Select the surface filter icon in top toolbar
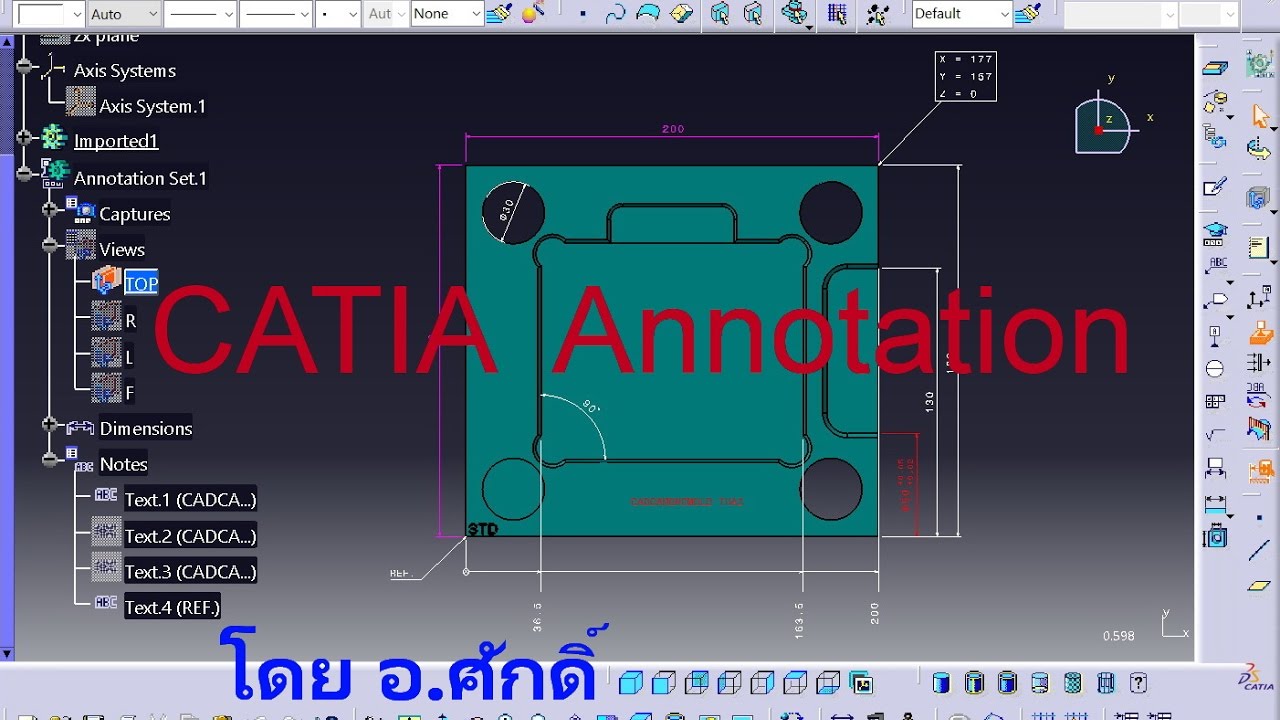Screen dimensions: 1280x720 [648, 14]
